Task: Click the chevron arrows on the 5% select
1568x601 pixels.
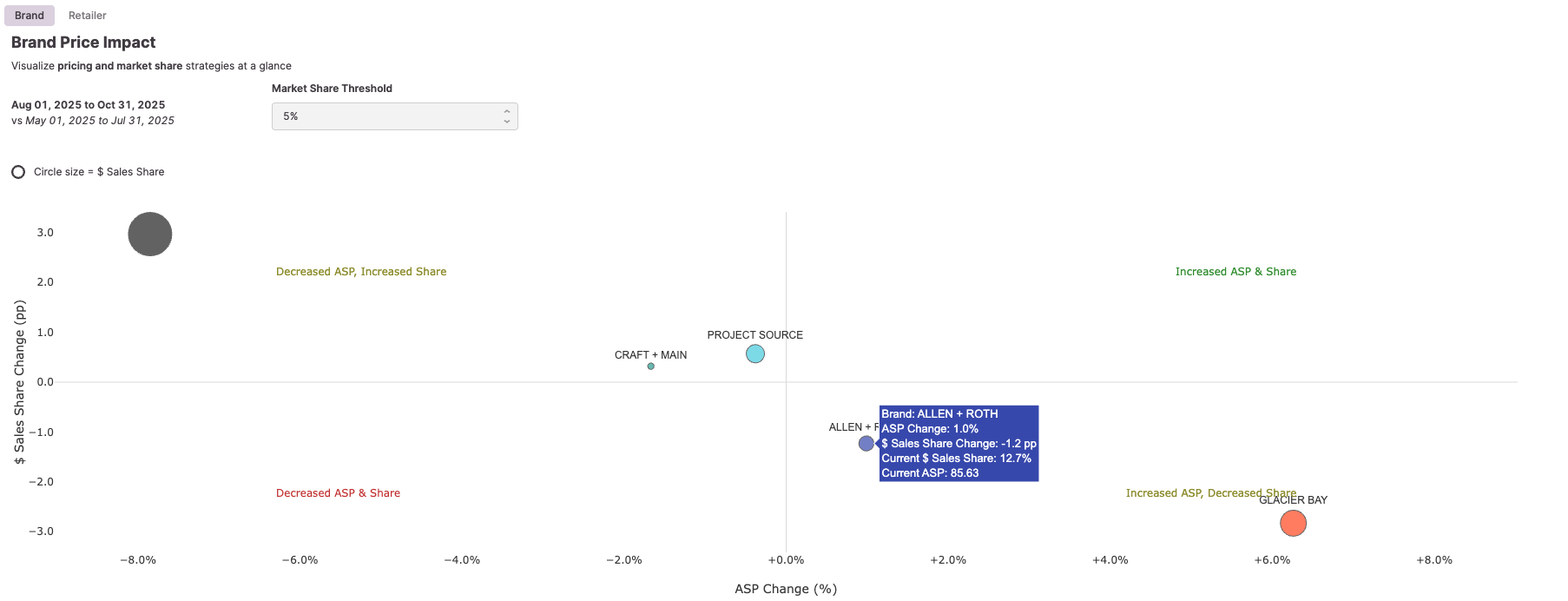Action: 507,116
